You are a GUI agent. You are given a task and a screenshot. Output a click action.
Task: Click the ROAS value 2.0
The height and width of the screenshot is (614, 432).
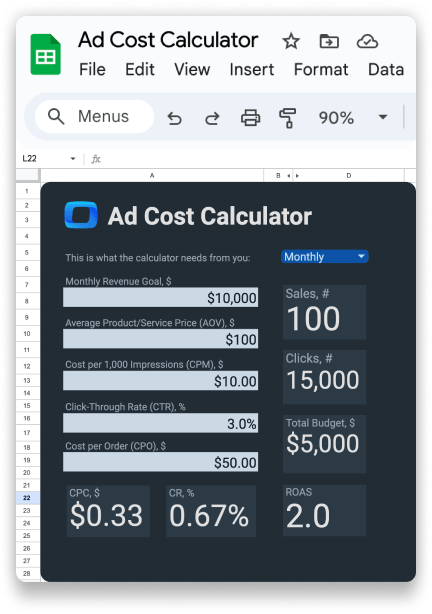(x=308, y=516)
